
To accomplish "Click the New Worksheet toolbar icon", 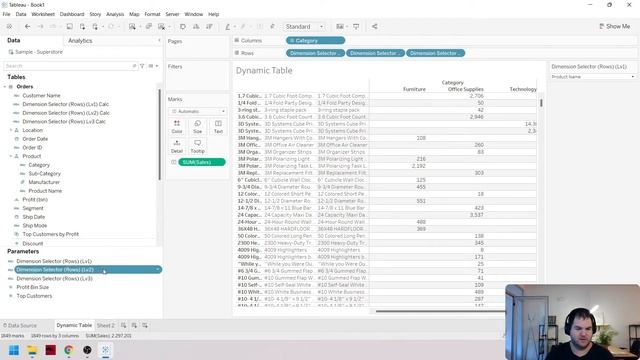I will [132, 27].
